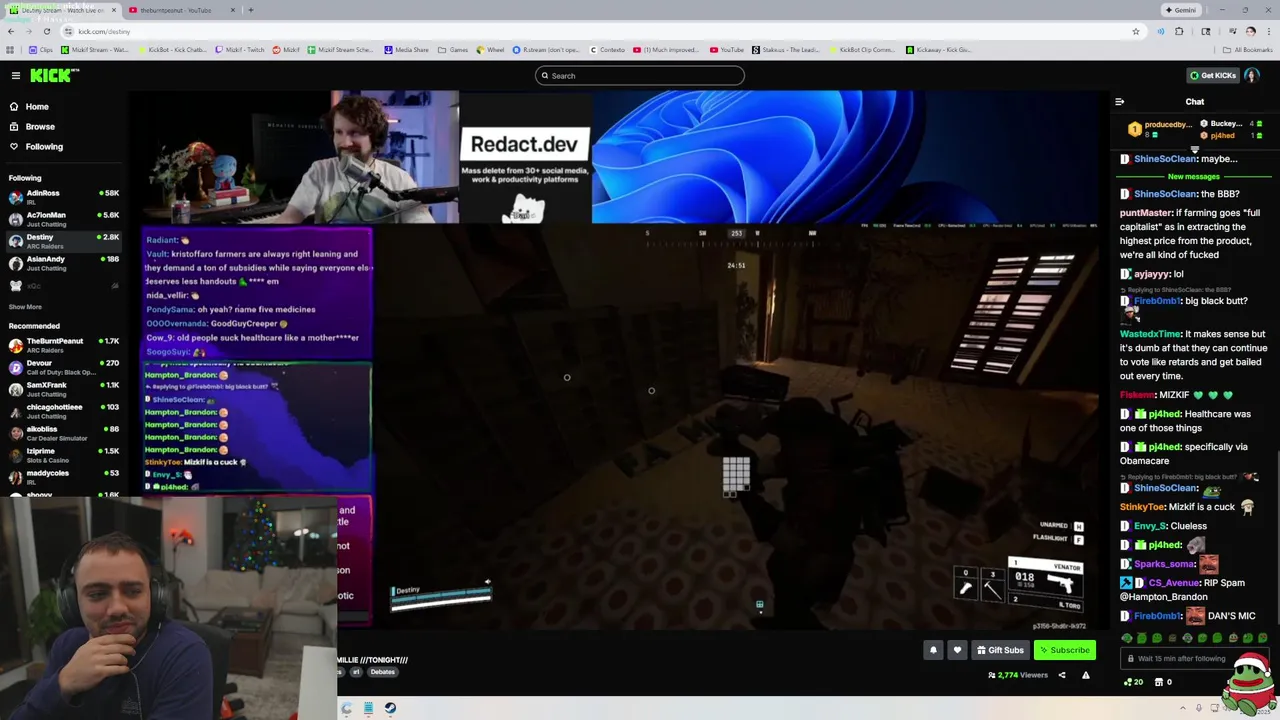Open Ac7ionMan channel in Following list
Image resolution: width=1280 pixels, height=720 pixels.
point(62,219)
